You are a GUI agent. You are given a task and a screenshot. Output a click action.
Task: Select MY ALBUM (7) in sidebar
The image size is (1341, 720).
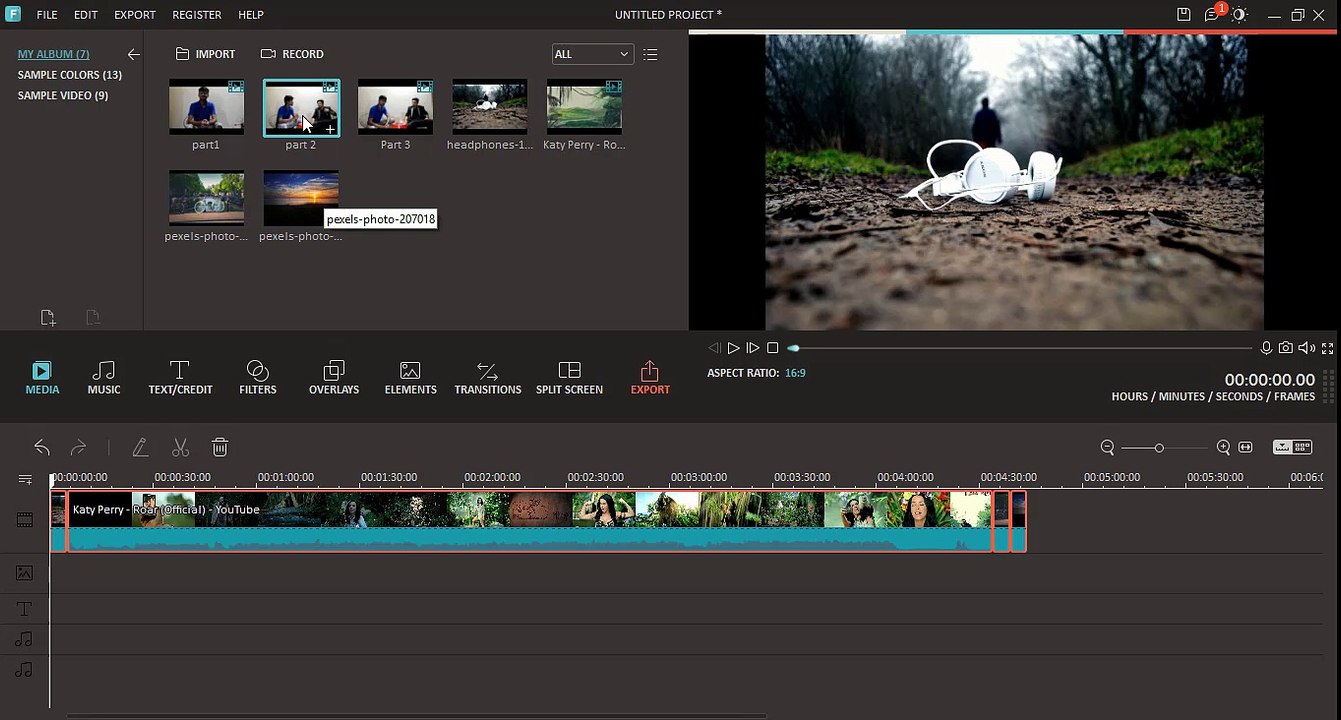tap(53, 54)
